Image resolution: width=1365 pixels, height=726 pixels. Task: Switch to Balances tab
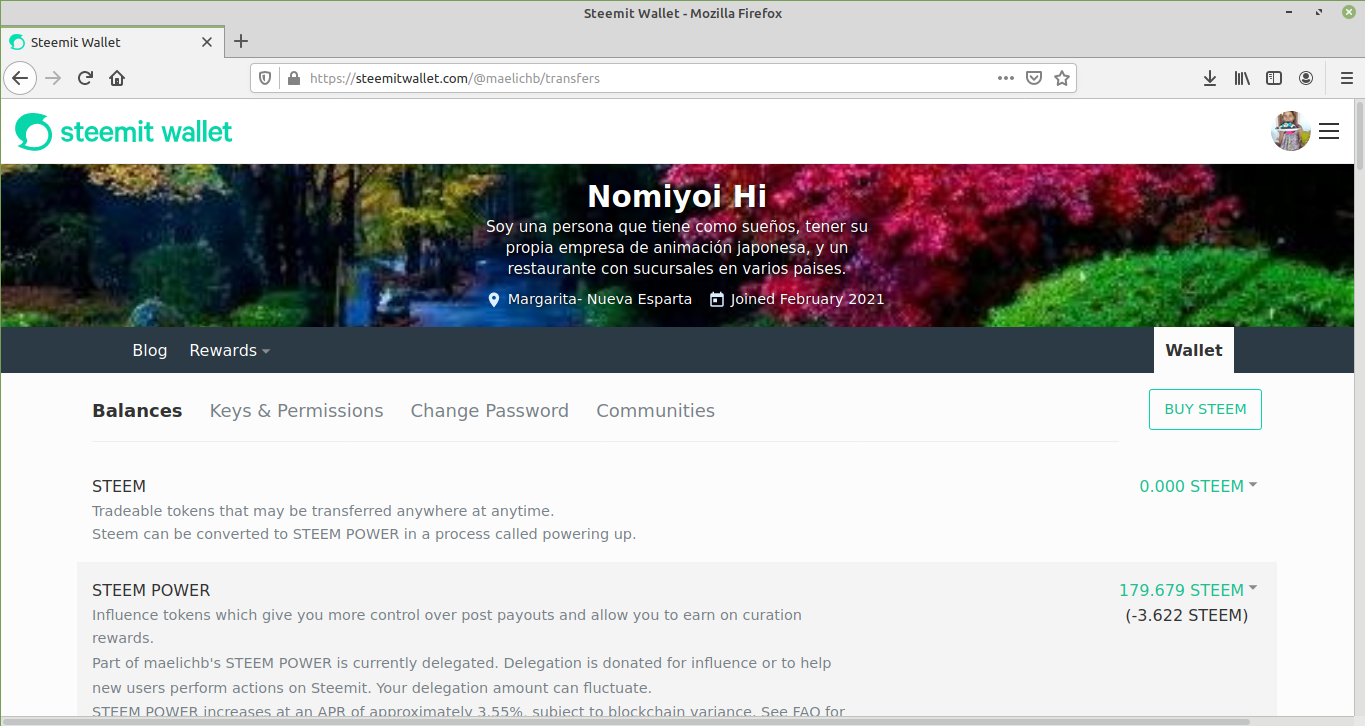[137, 410]
